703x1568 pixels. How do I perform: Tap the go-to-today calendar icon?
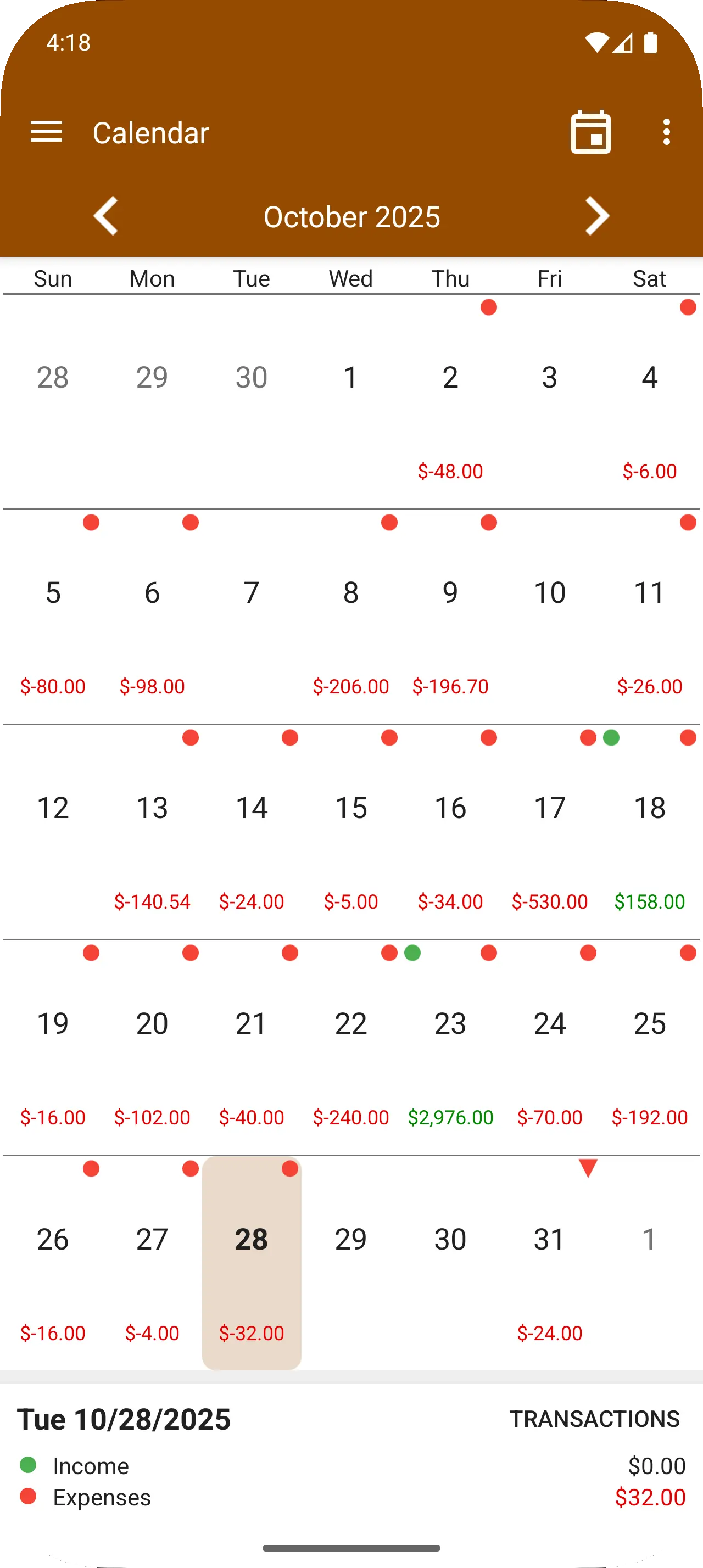pyautogui.click(x=590, y=132)
